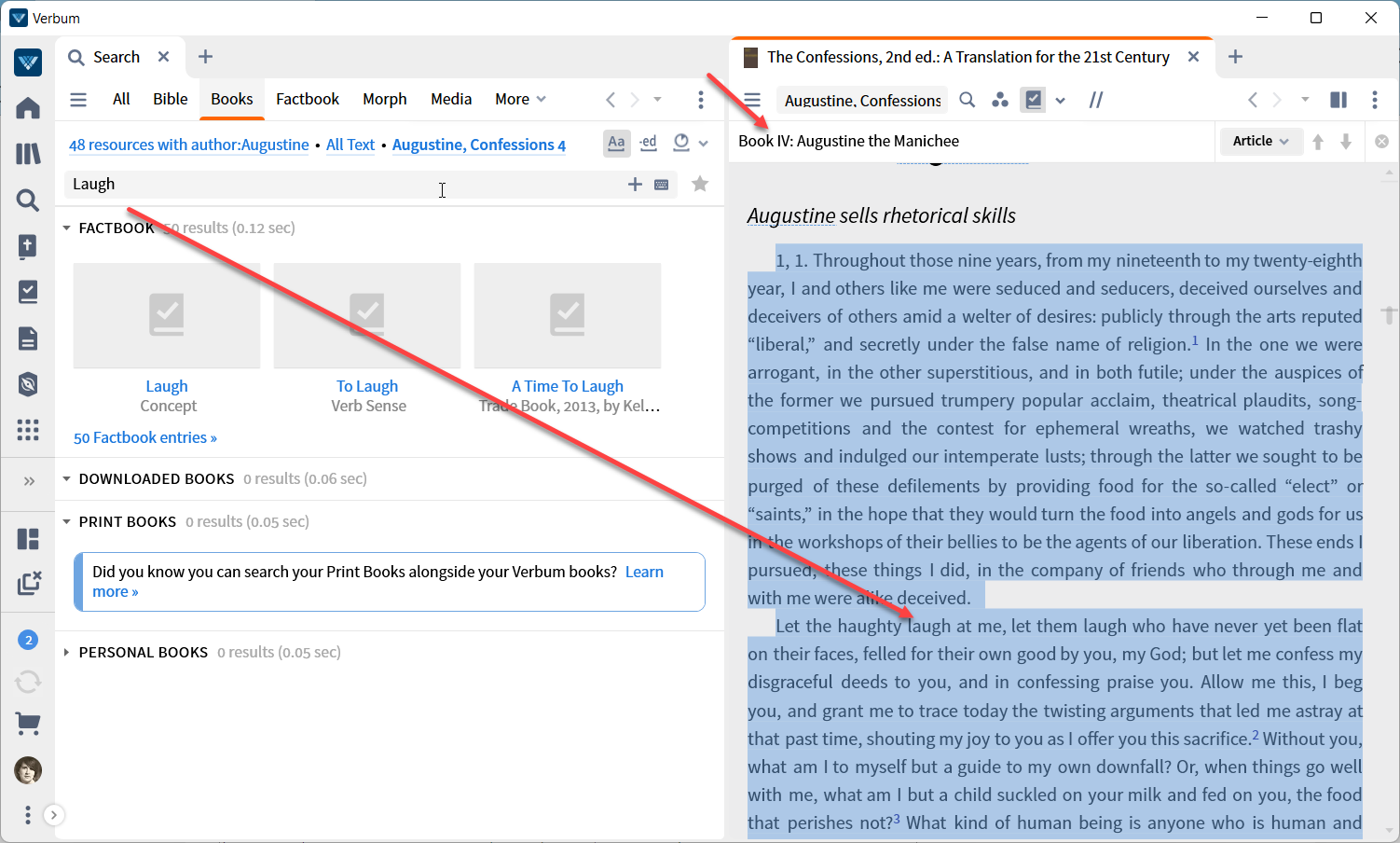This screenshot has height=843, width=1400.
Task: Open 50 Factbook entries link
Action: pyautogui.click(x=145, y=437)
